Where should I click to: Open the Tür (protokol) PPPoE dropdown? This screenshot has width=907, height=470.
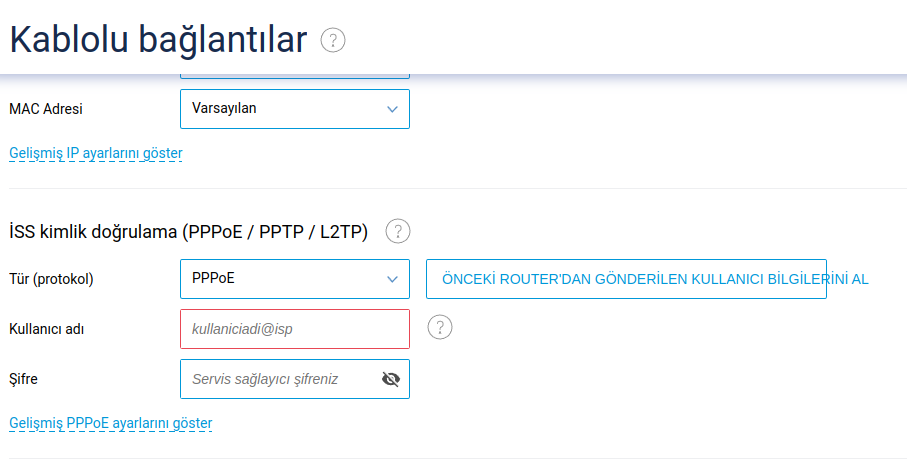point(295,279)
